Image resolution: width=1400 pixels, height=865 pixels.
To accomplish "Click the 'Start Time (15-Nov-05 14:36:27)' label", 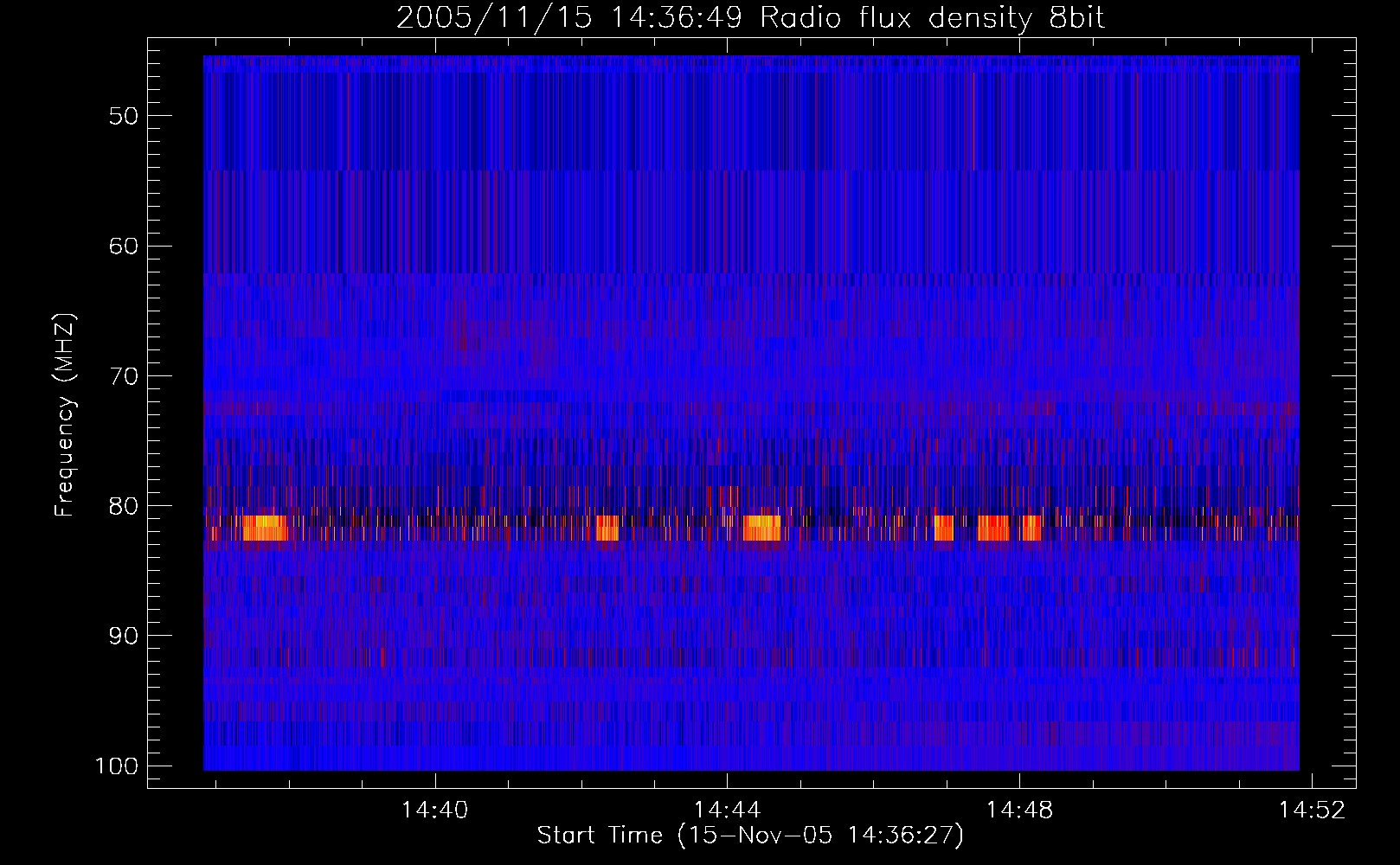I will click(750, 836).
